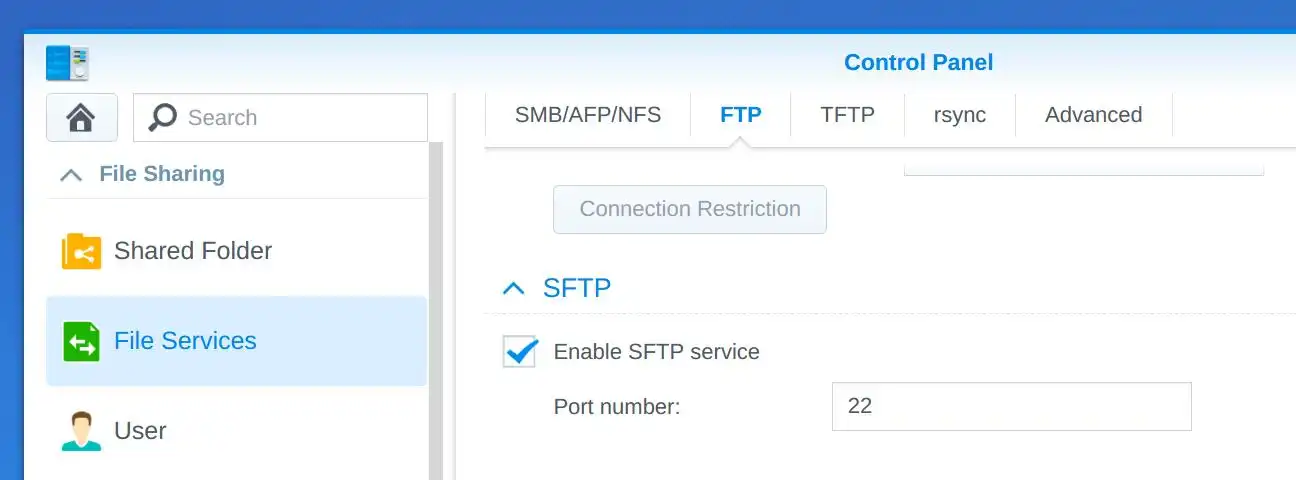The image size is (1296, 480).
Task: Collapse the SFTP section
Action: pos(513,289)
